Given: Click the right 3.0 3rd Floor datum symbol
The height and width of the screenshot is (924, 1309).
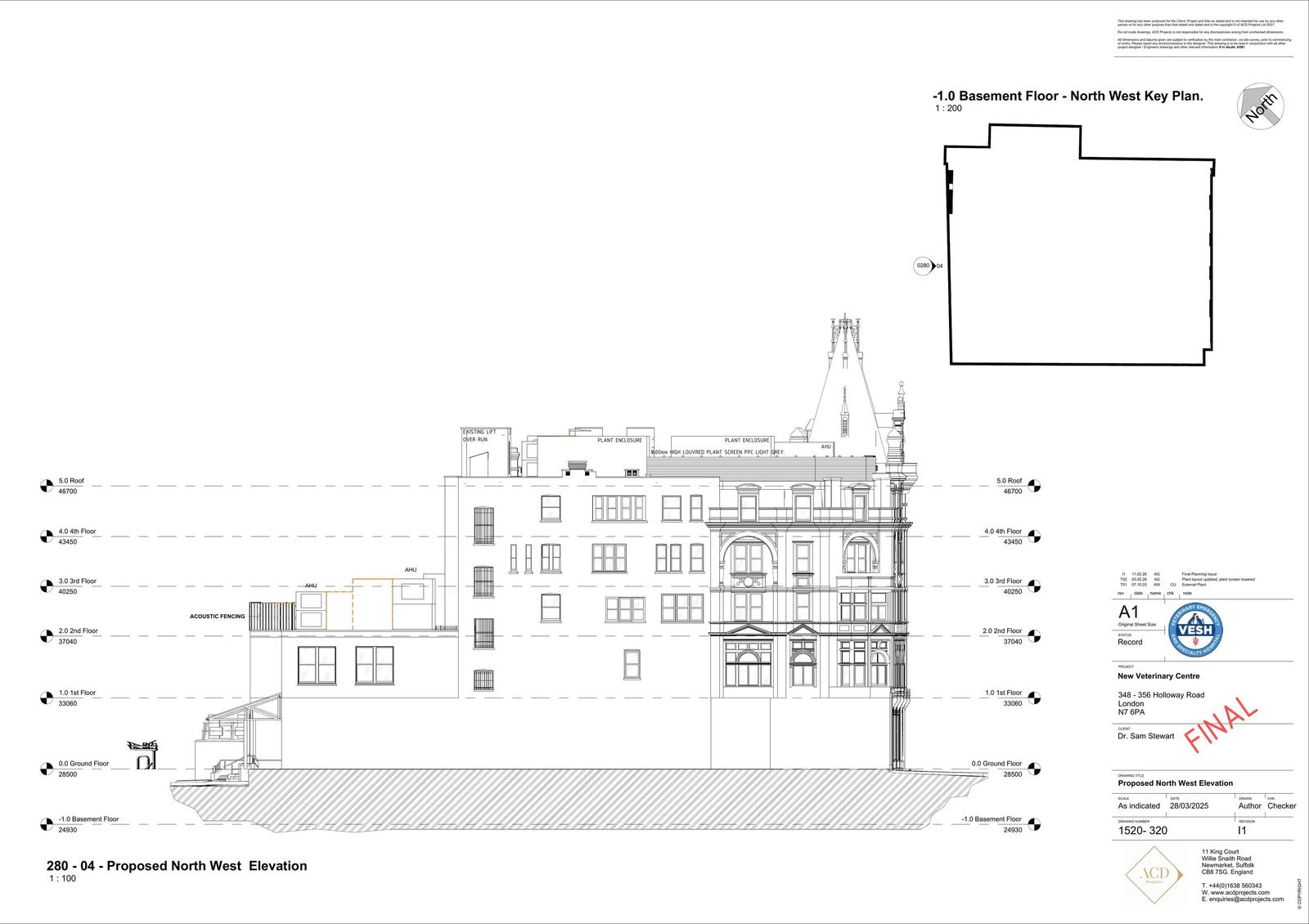Looking at the screenshot, I should [1035, 586].
